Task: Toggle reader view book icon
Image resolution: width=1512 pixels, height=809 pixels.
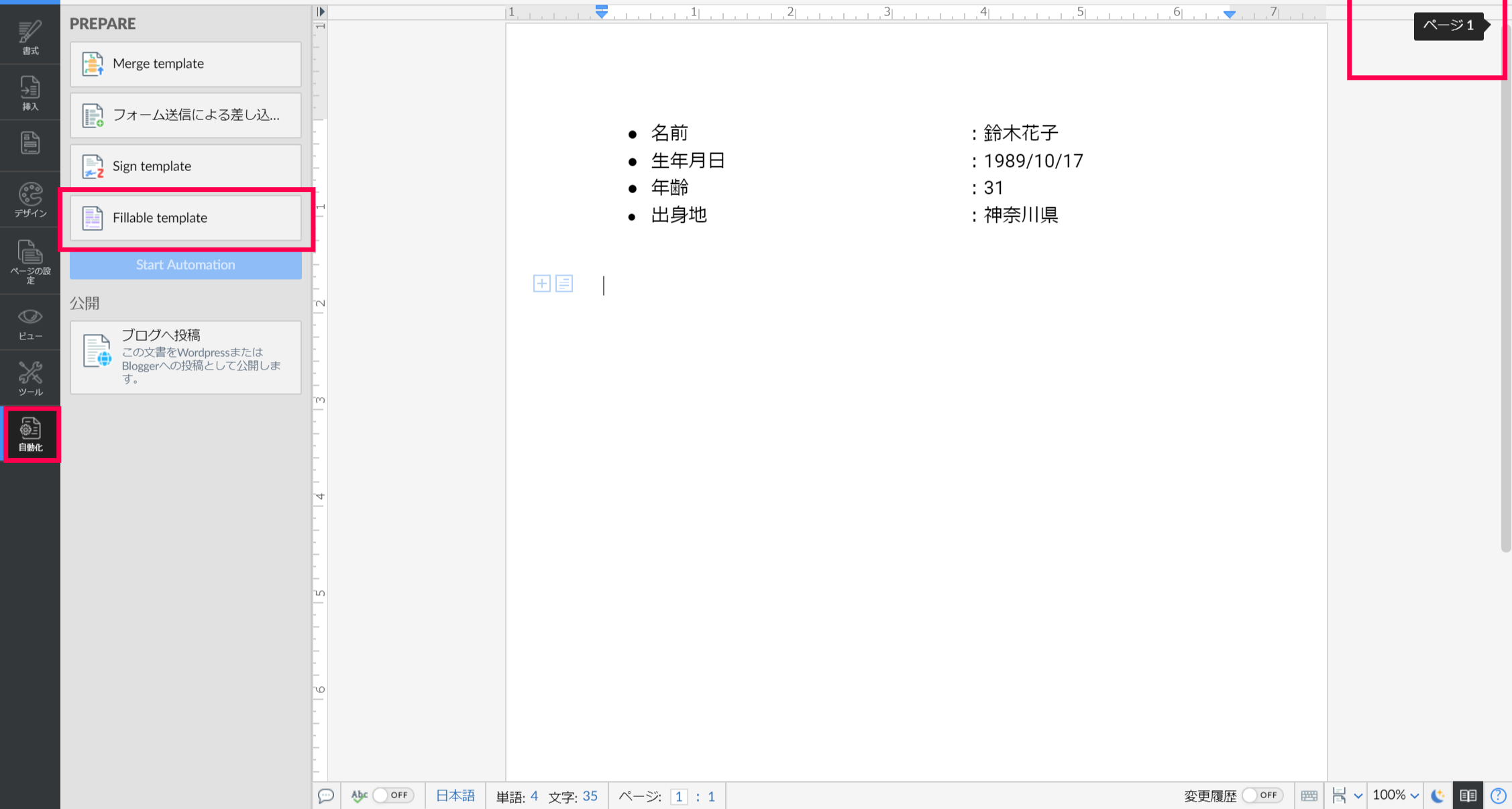Action: pyautogui.click(x=1468, y=796)
